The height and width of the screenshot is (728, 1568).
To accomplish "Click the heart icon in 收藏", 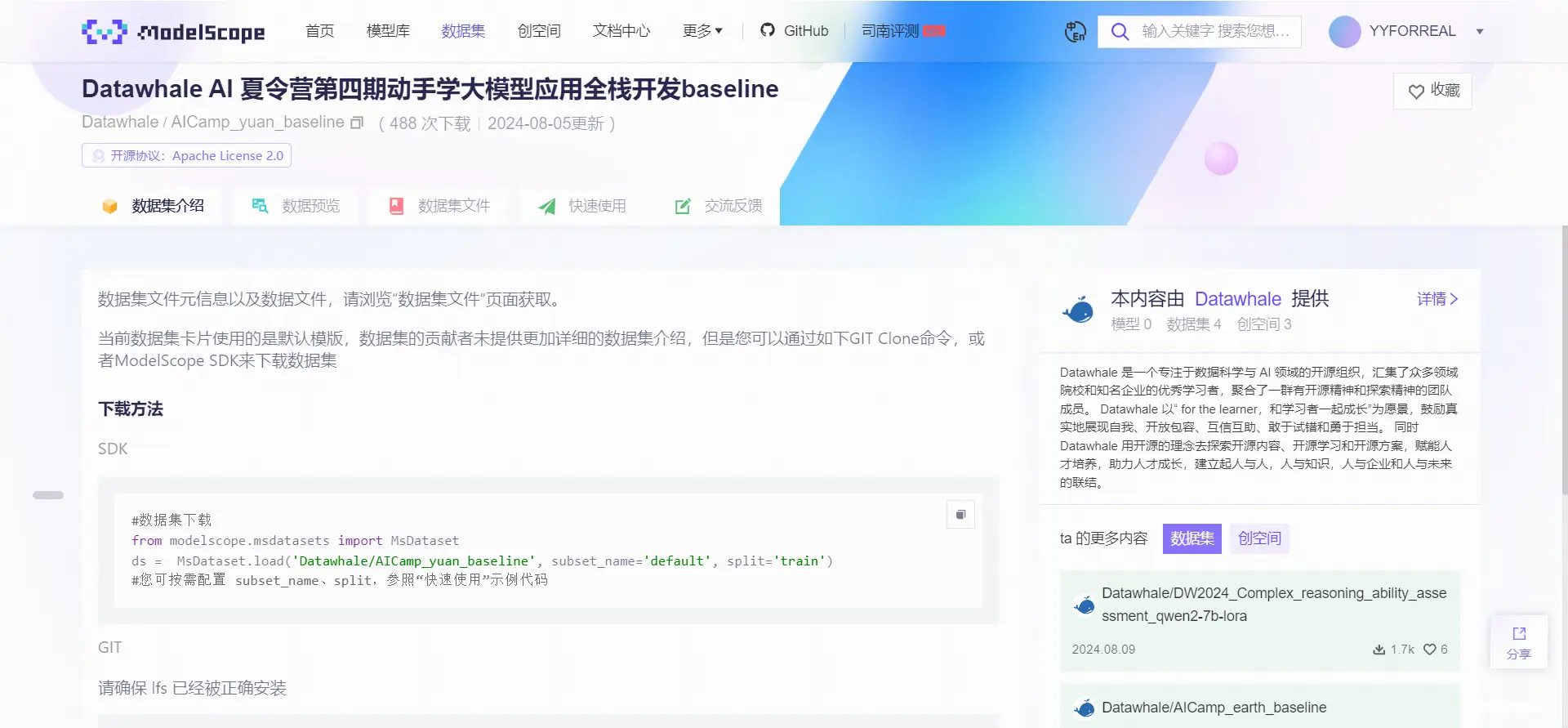I will (1416, 92).
